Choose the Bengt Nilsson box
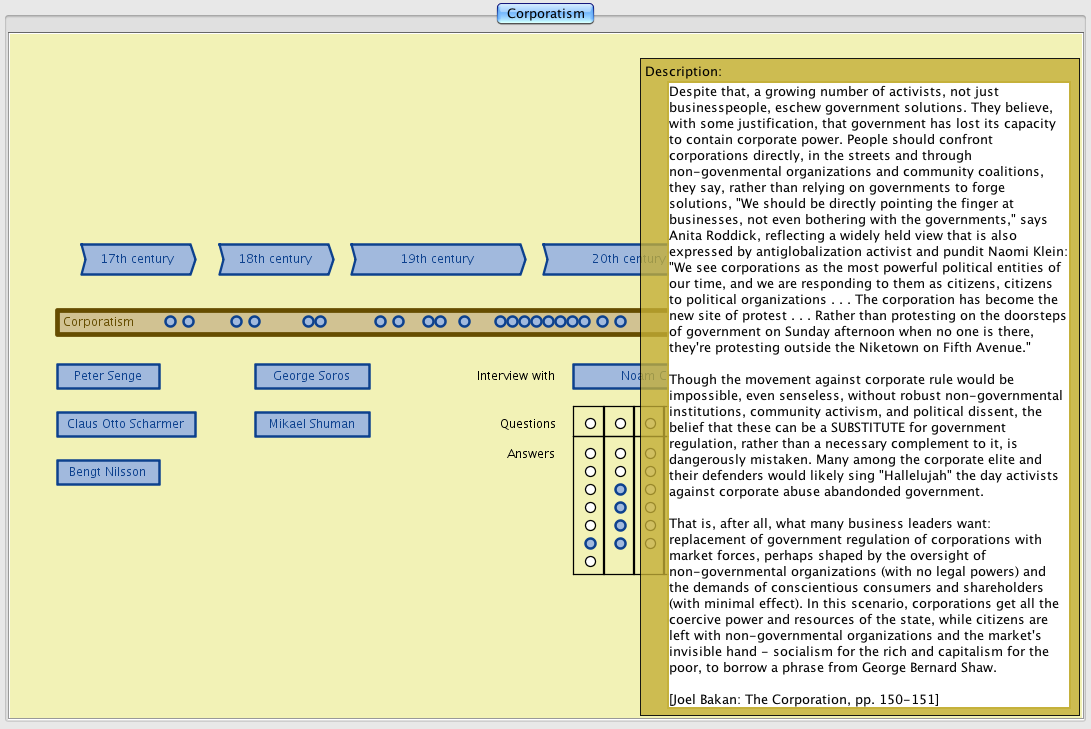 pyautogui.click(x=108, y=472)
